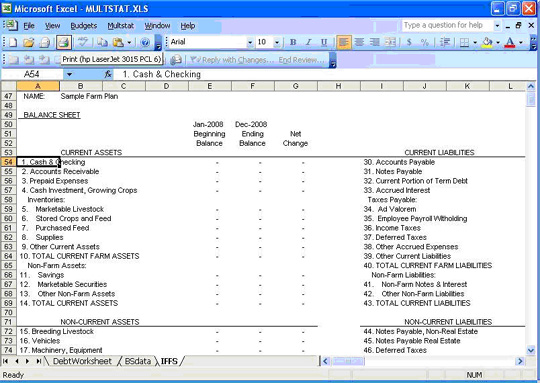540x383 pixels.
Task: Open the Arial font name dropdown
Action: tap(250, 42)
